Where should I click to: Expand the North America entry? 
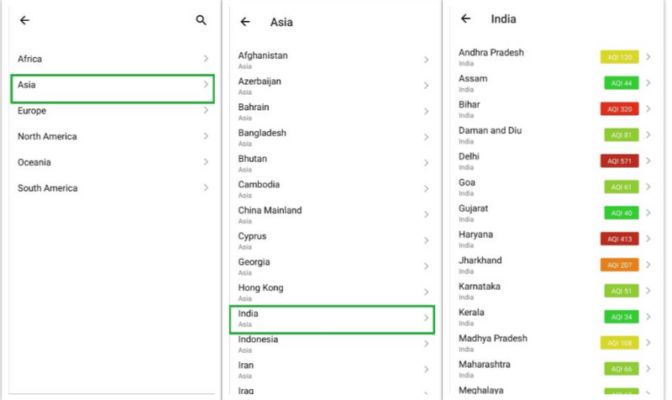[112, 136]
